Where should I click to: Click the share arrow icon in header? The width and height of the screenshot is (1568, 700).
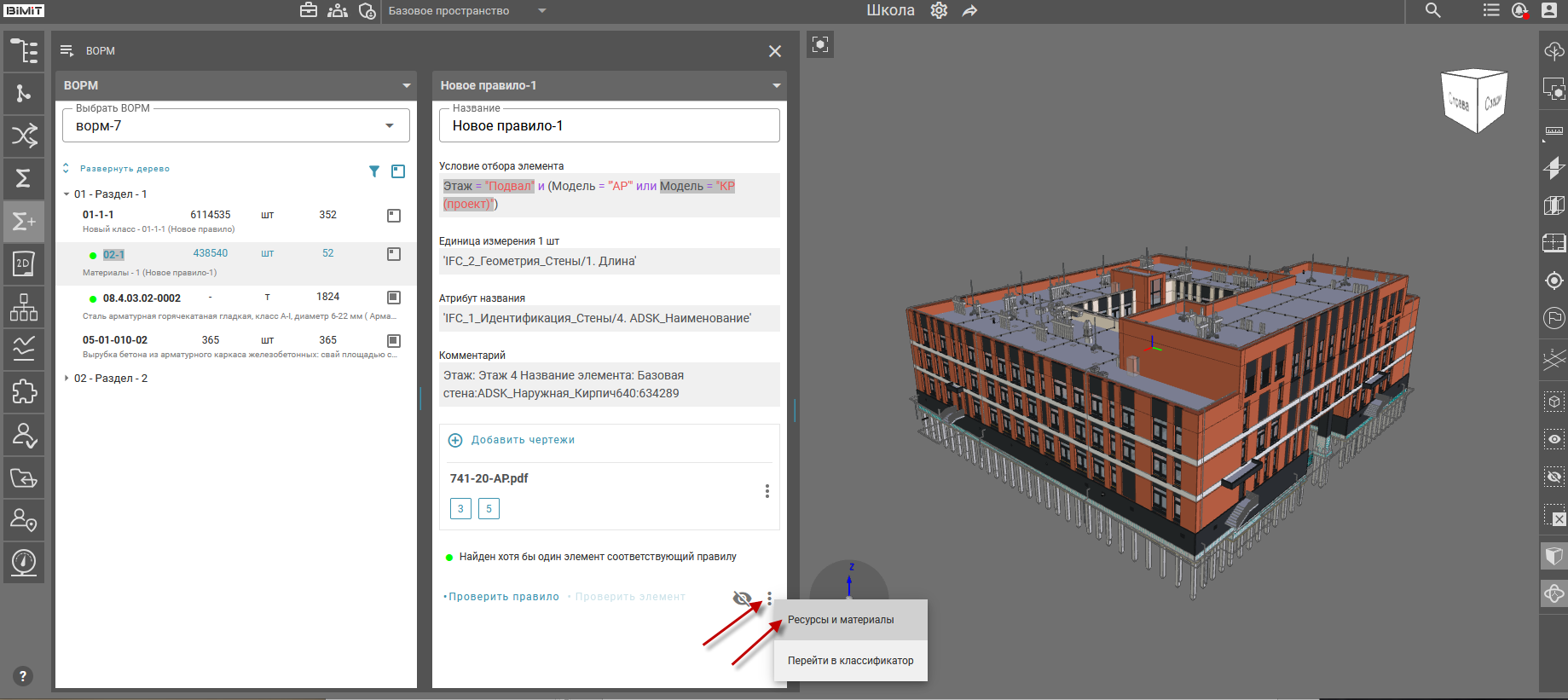tap(969, 11)
